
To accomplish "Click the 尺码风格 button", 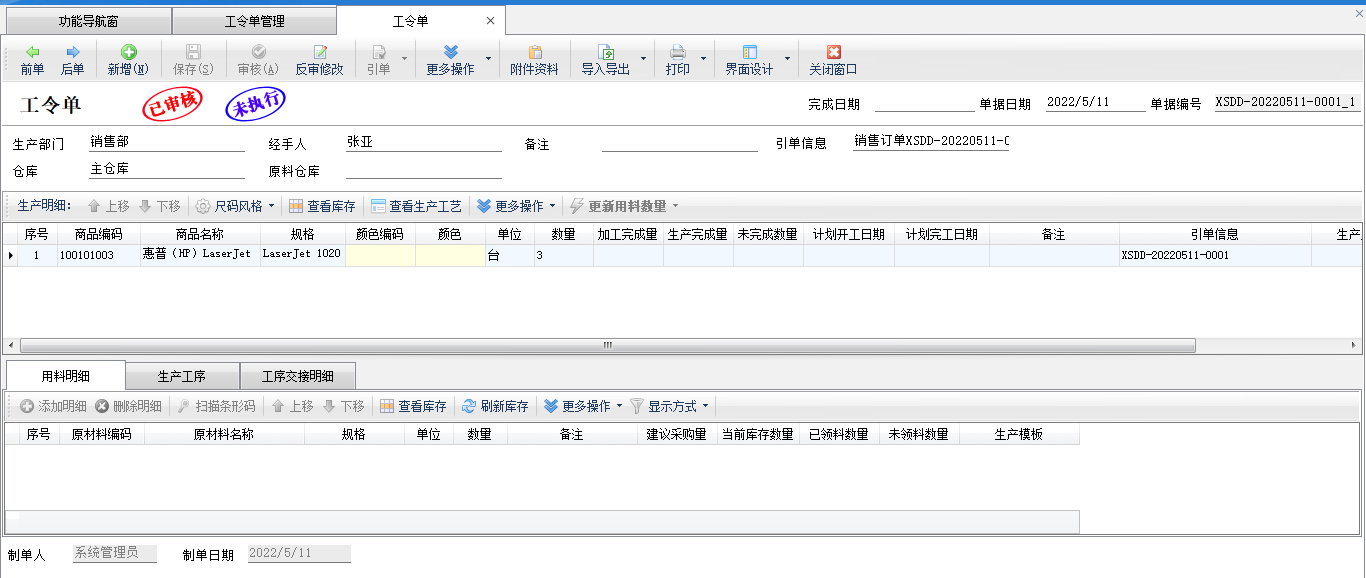I will tap(235, 206).
